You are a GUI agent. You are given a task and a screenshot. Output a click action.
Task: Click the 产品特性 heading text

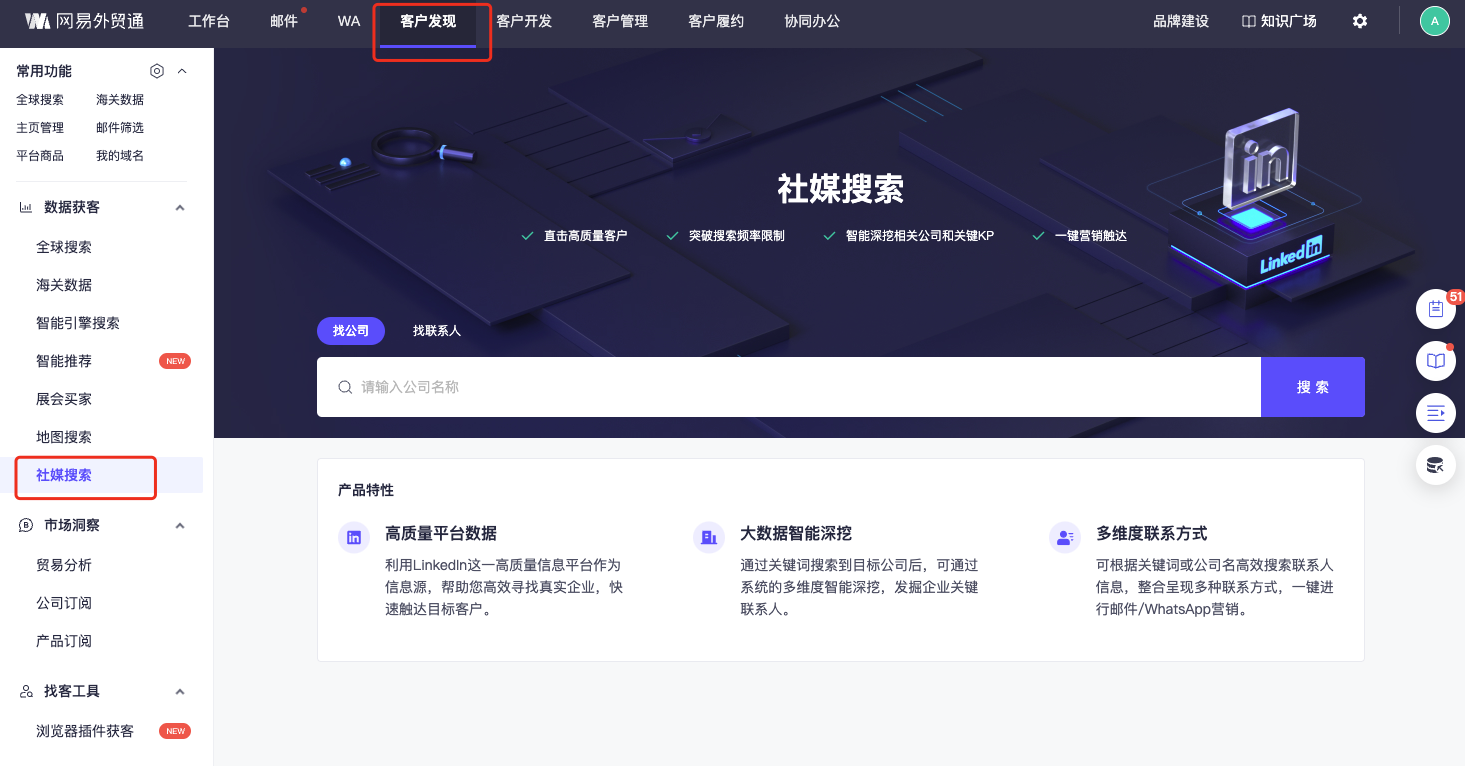(x=366, y=490)
